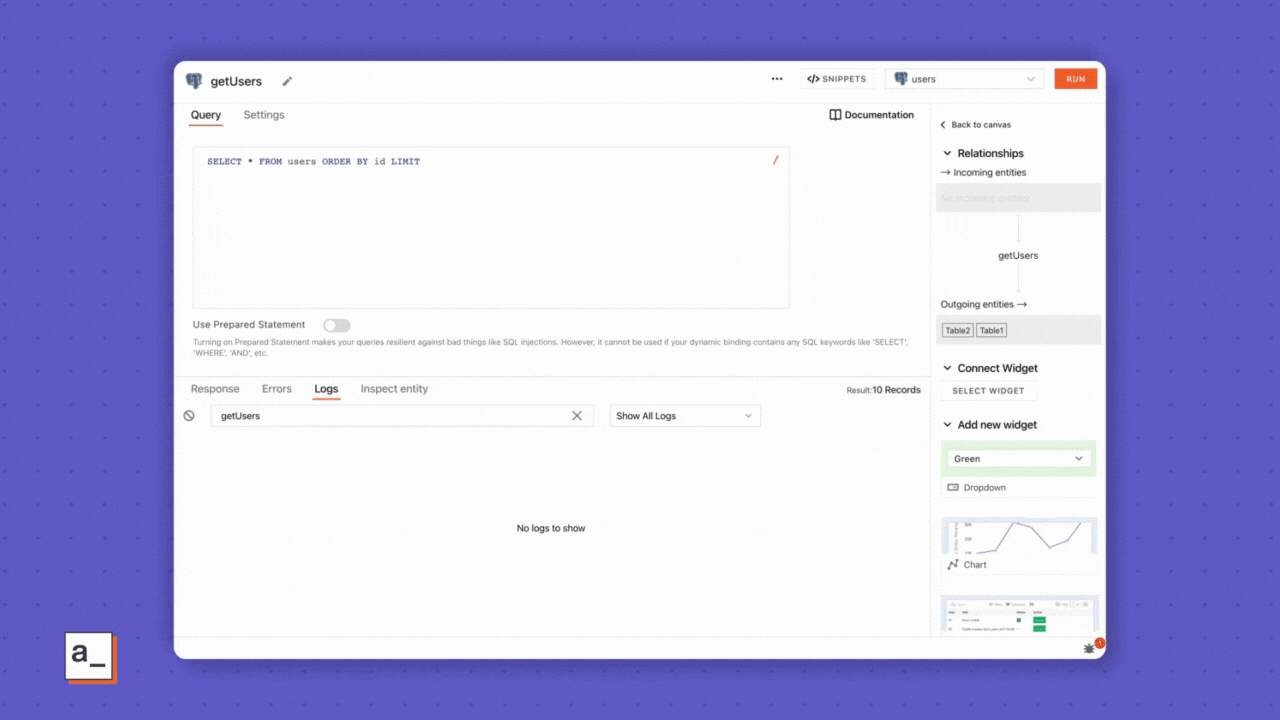1280x720 pixels.
Task: Click the orange slash icon in the editor
Action: (x=775, y=160)
